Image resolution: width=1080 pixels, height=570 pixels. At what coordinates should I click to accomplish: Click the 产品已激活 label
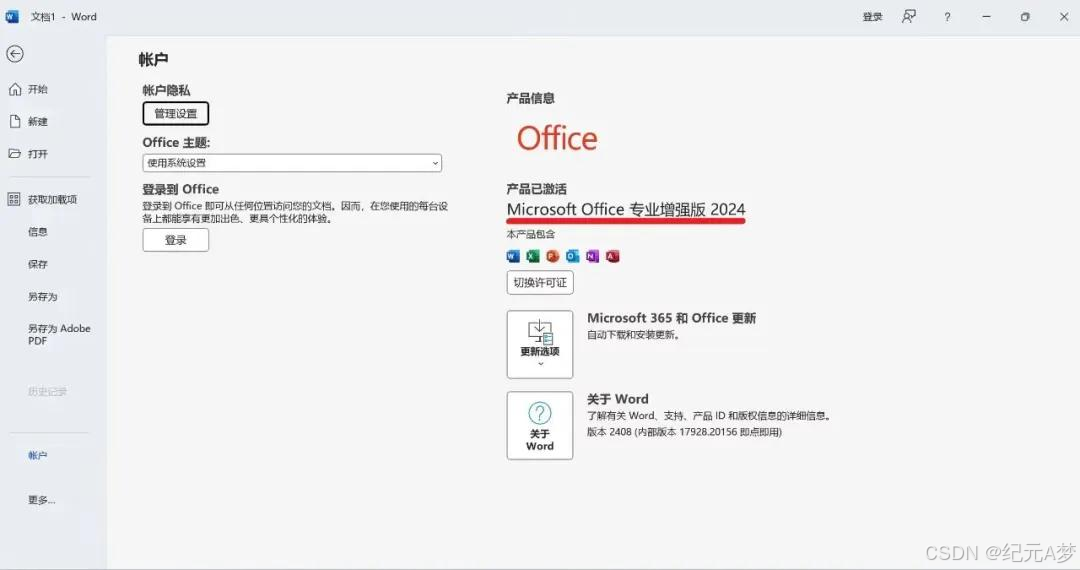pyautogui.click(x=537, y=189)
